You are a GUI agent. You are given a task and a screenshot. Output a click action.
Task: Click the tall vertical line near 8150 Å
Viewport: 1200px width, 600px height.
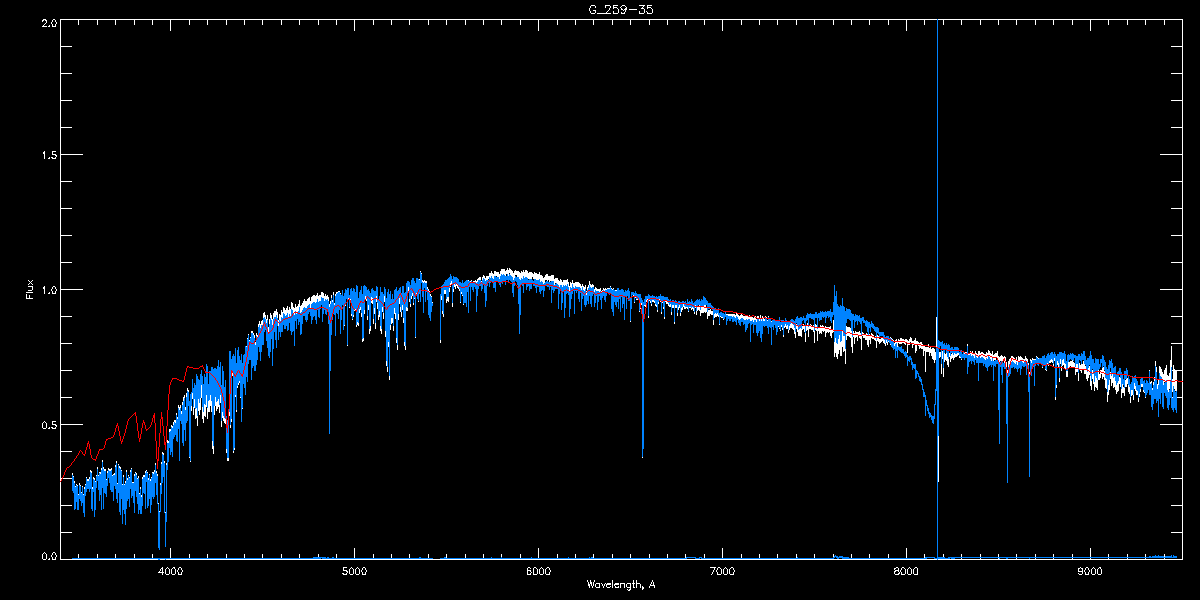937,290
